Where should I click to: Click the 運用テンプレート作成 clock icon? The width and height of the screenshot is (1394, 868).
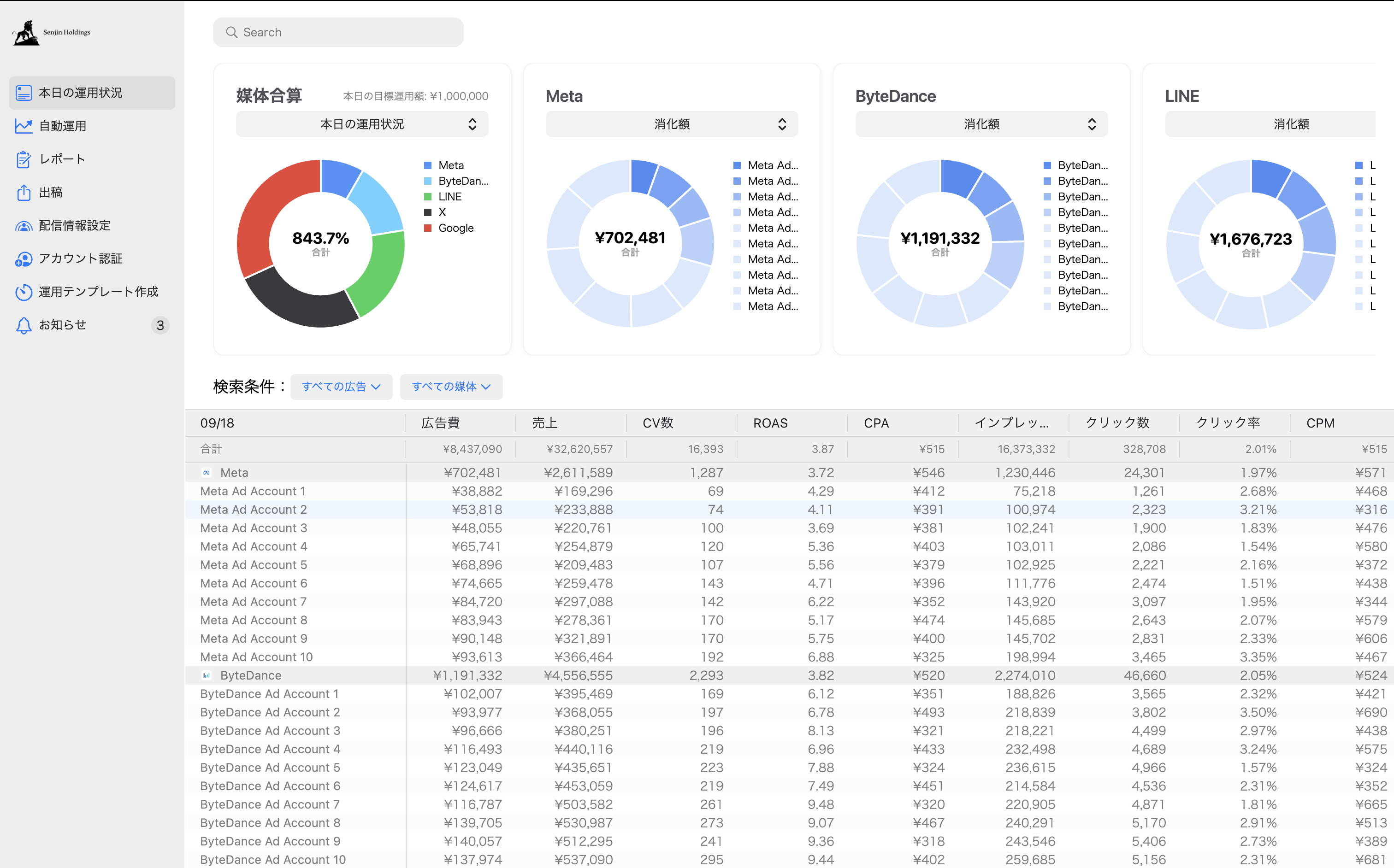(24, 292)
